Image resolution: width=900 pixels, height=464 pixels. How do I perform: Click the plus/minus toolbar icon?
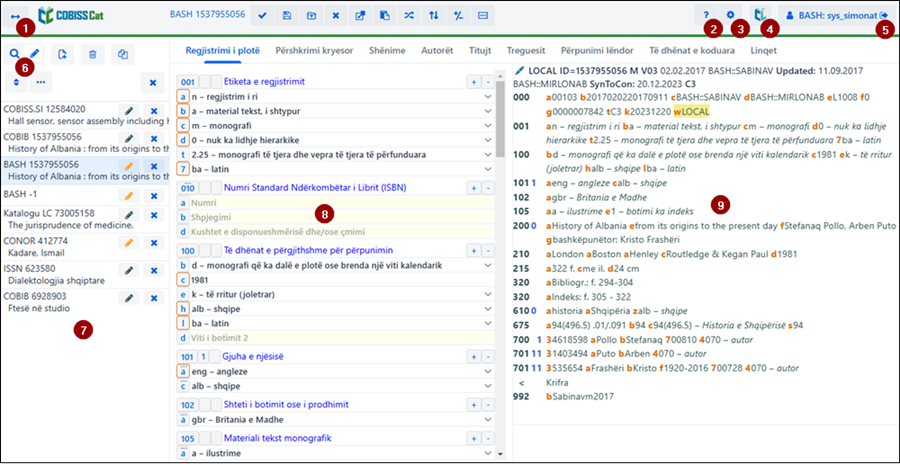pos(458,16)
